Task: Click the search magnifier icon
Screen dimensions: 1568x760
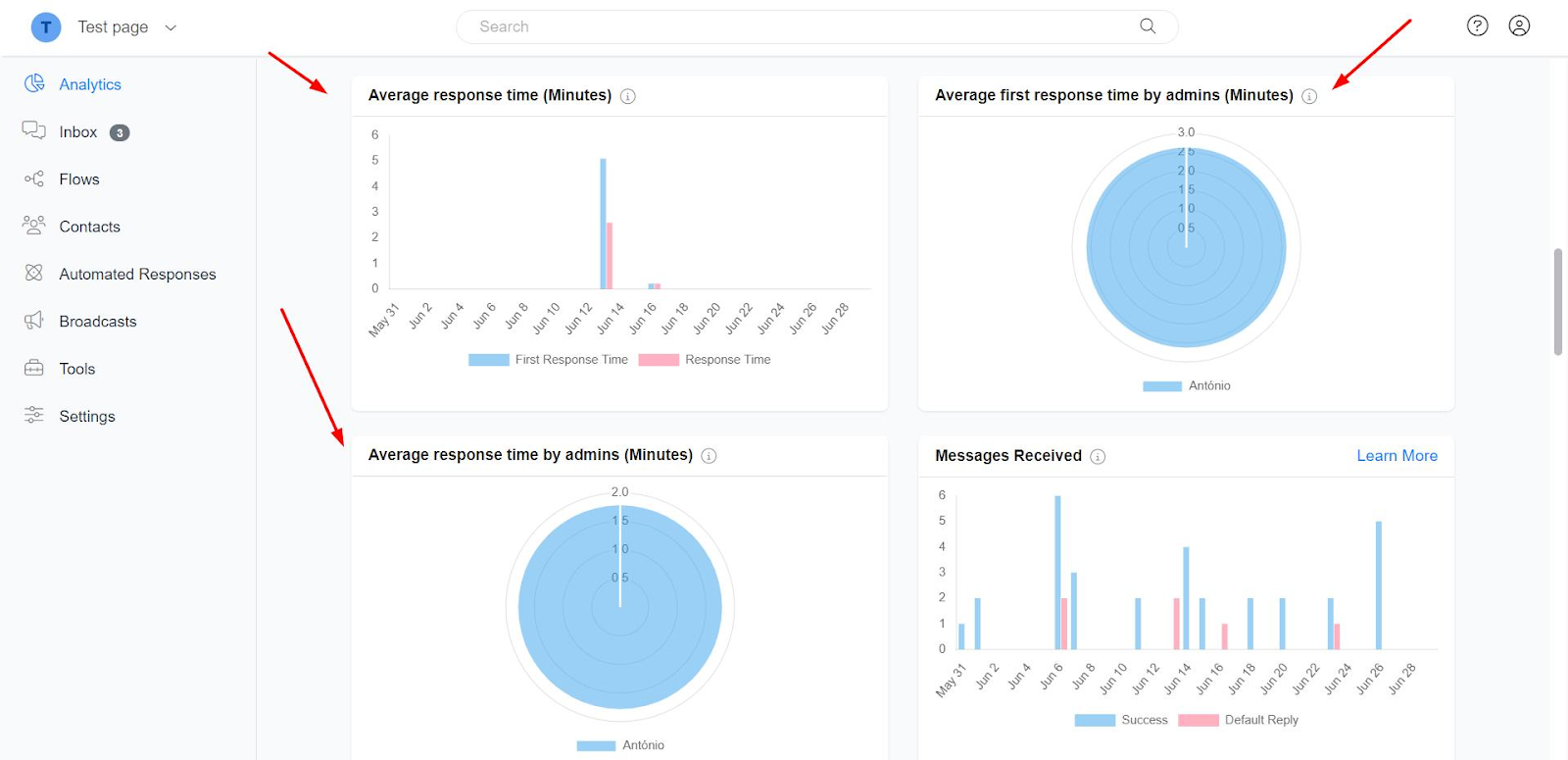Action: point(1148,26)
